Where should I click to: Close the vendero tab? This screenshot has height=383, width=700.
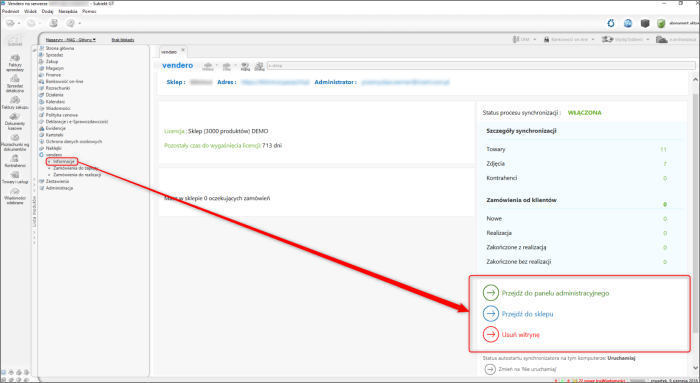point(183,50)
